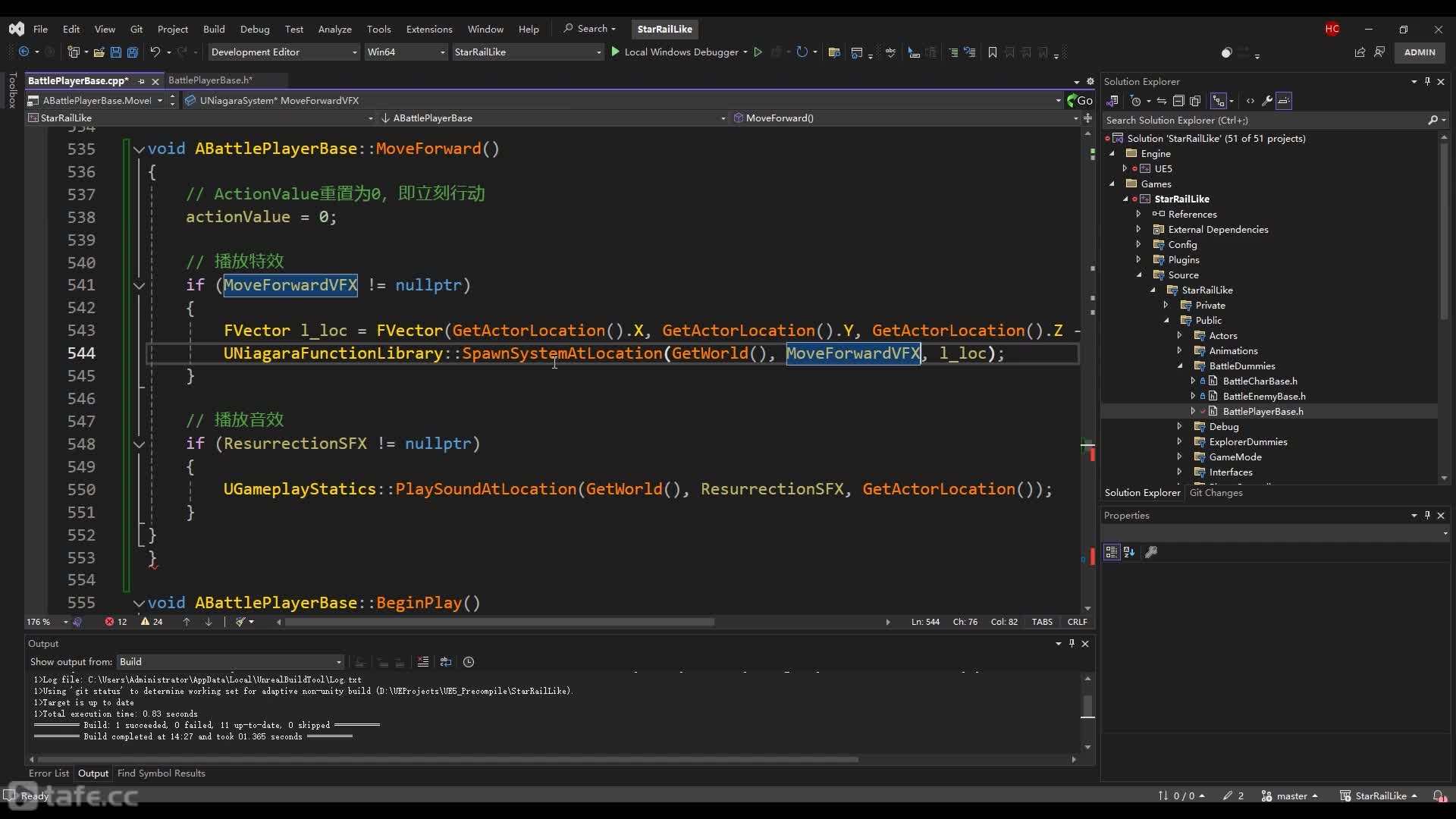The image size is (1456, 819).
Task: Open the Analyze menu
Action: (x=334, y=29)
